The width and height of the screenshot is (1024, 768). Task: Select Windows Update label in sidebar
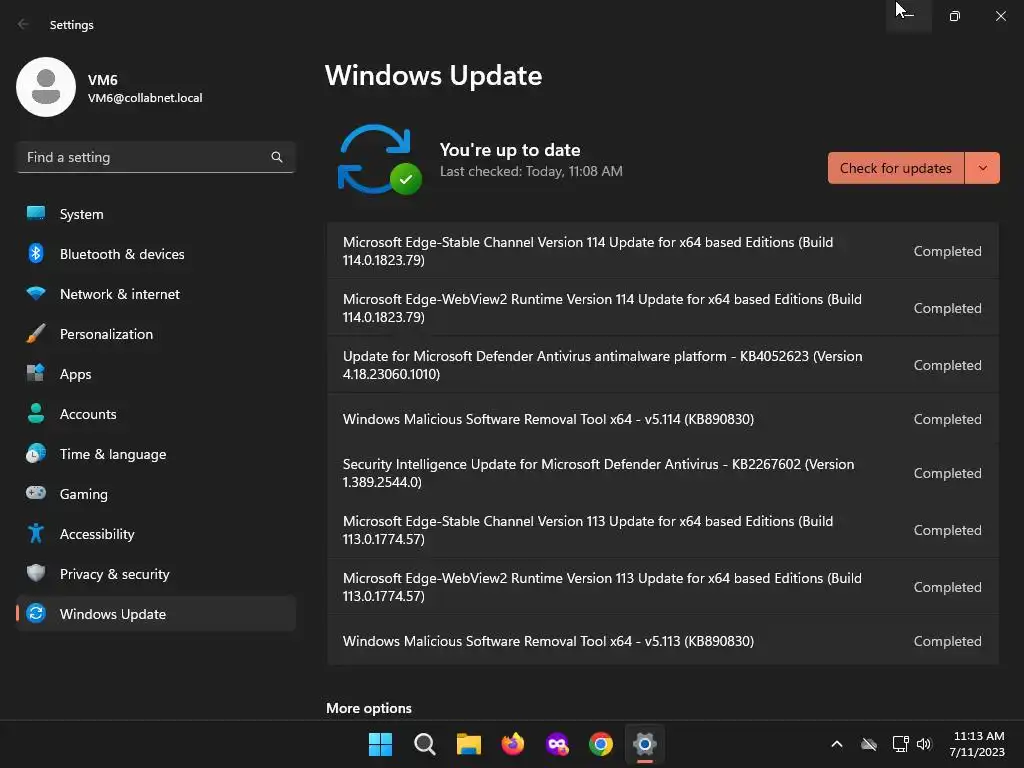tap(113, 614)
